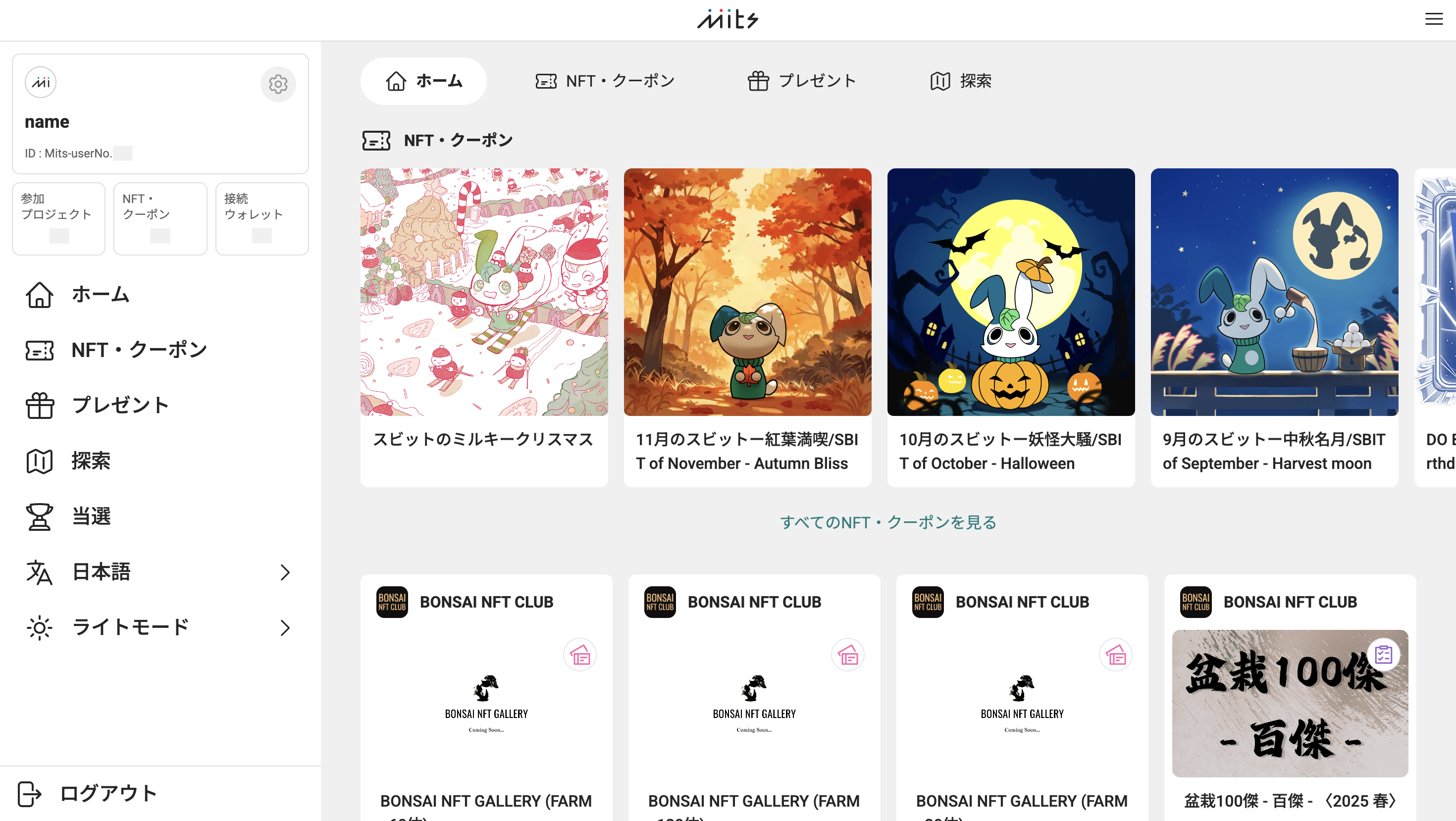Click the Mits logo in header
The height and width of the screenshot is (821, 1456).
pos(728,19)
